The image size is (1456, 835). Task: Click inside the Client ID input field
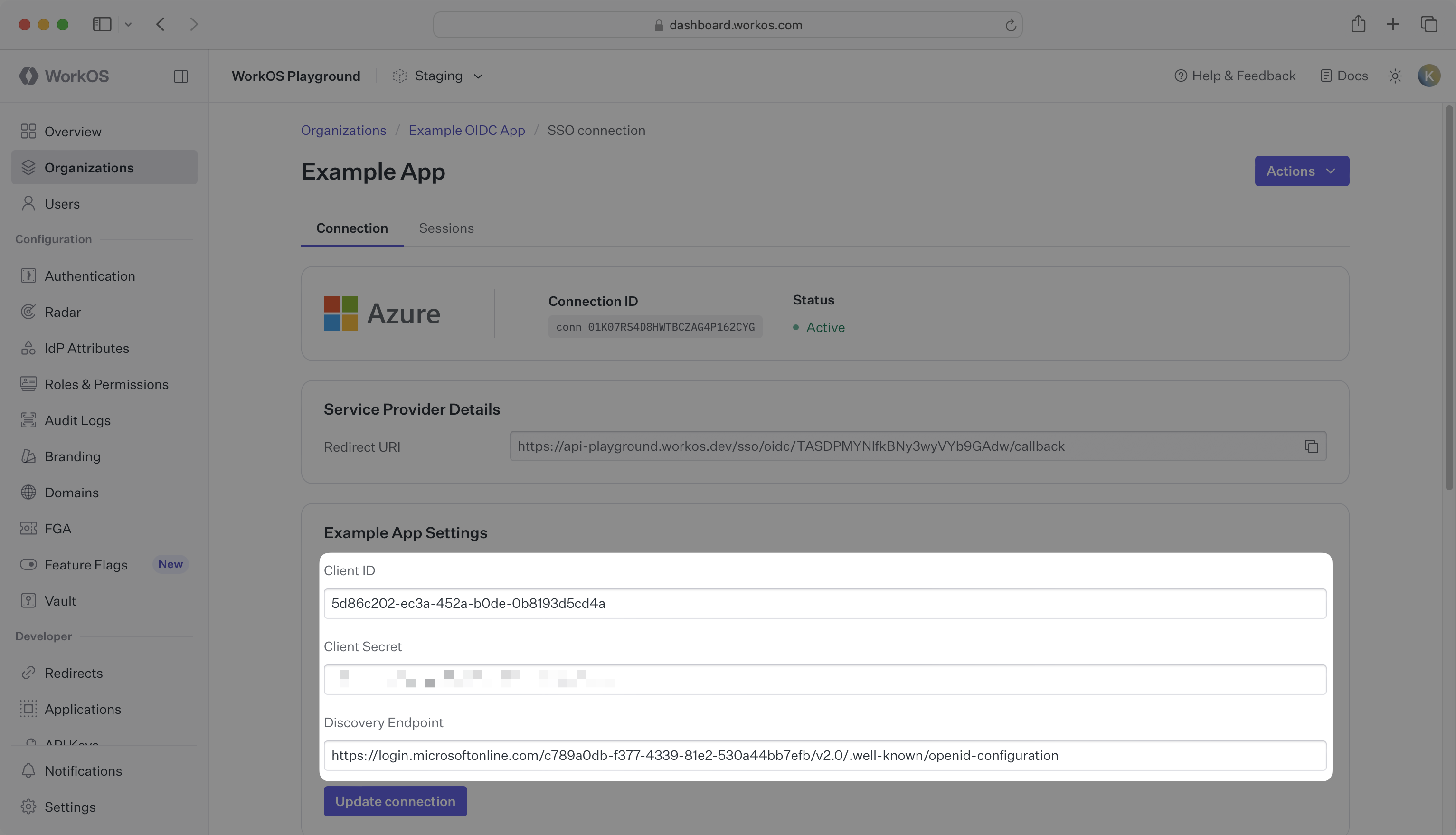[688, 603]
